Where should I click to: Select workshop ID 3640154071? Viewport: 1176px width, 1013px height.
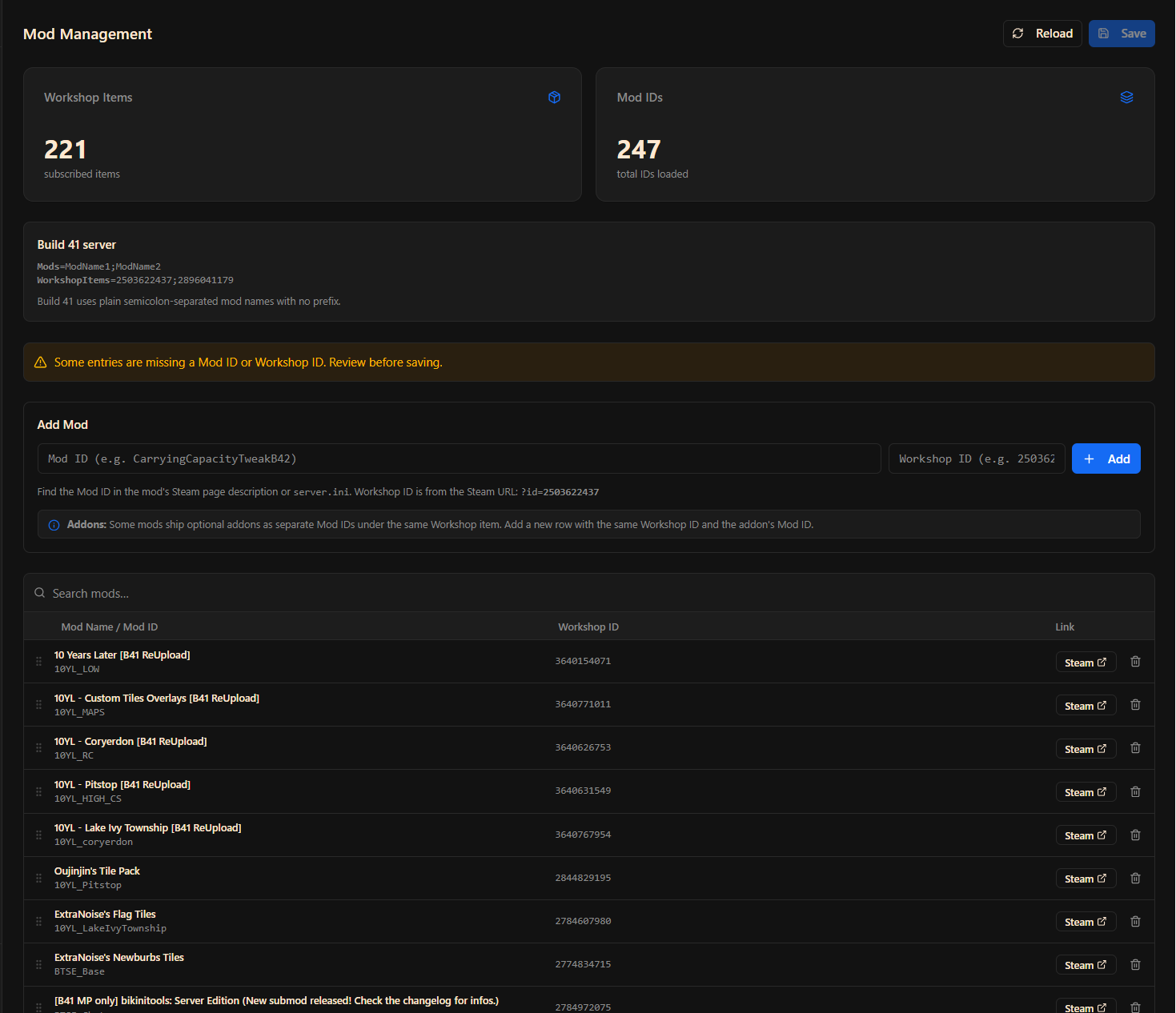[583, 661]
